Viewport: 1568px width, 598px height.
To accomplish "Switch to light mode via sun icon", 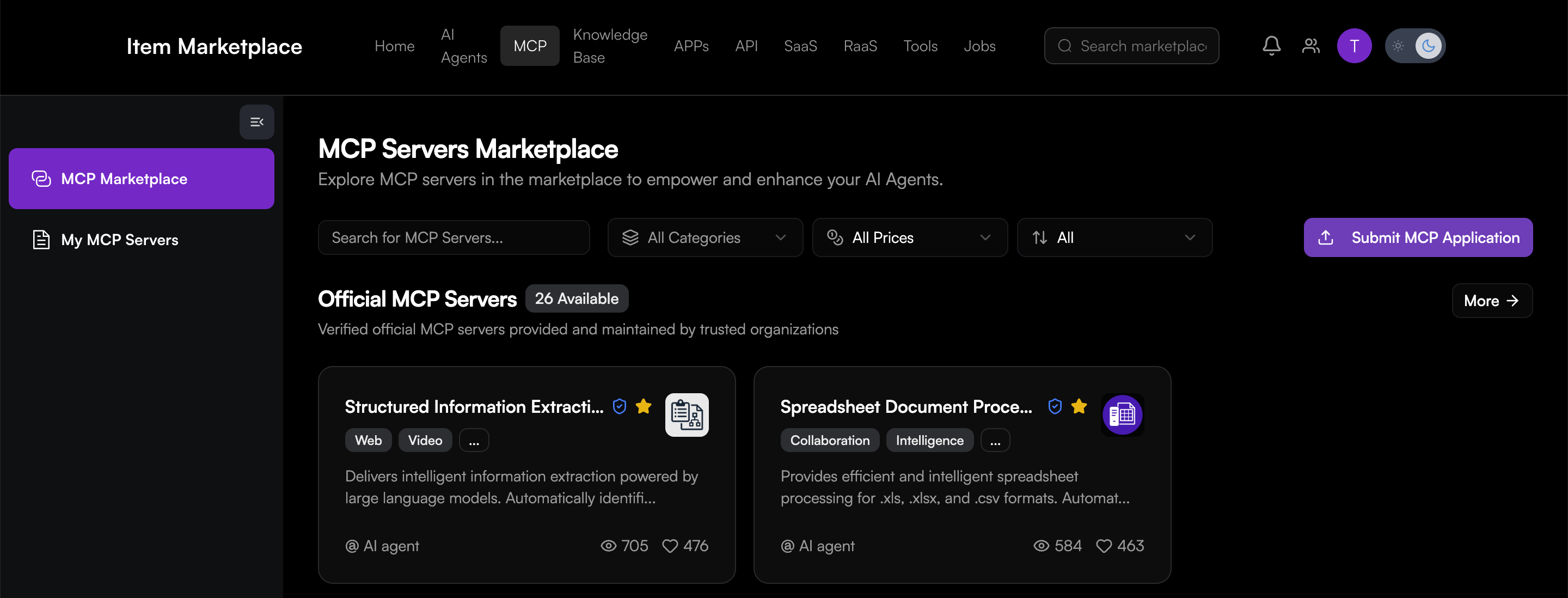I will pyautogui.click(x=1398, y=46).
